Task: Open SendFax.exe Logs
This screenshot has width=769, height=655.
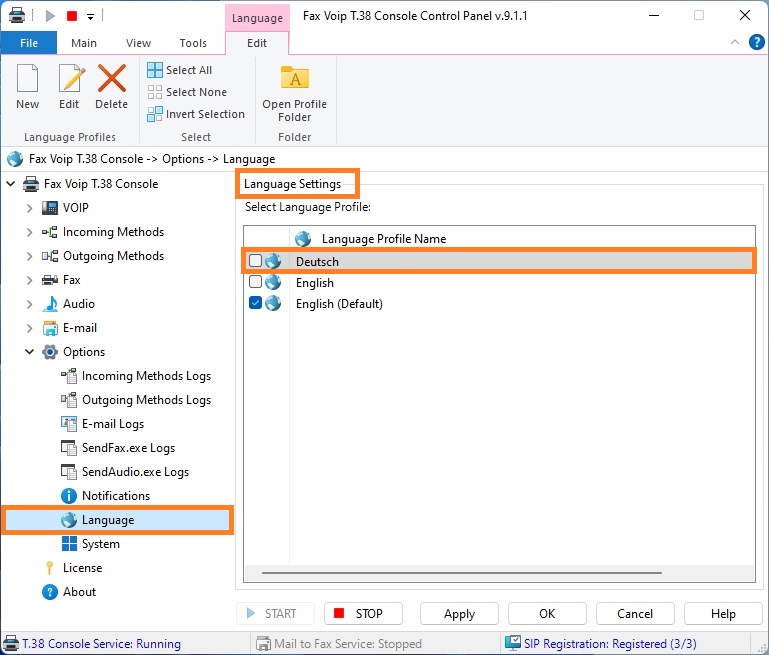Action: click(128, 448)
